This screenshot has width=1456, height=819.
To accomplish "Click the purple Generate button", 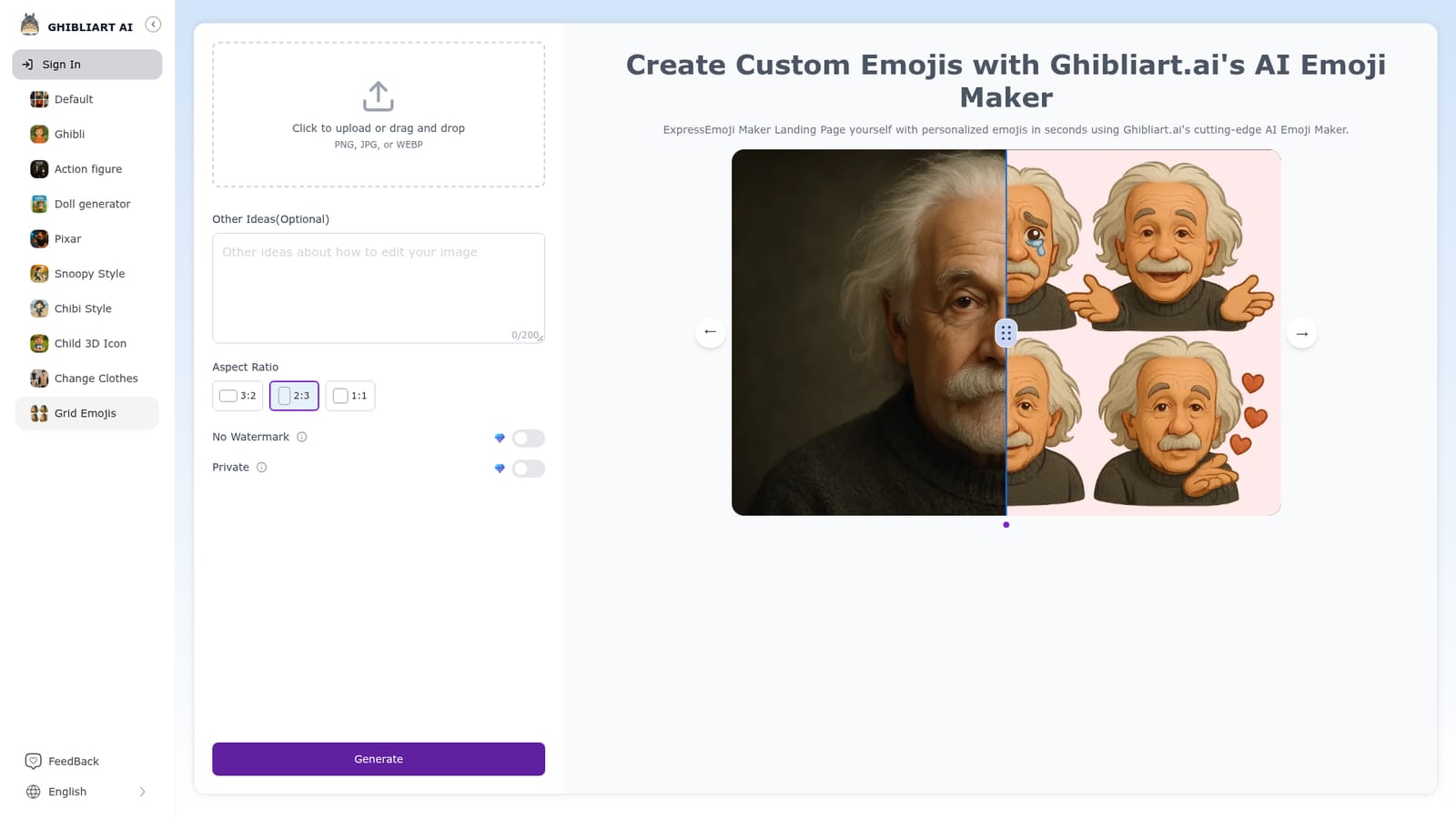I will [379, 759].
